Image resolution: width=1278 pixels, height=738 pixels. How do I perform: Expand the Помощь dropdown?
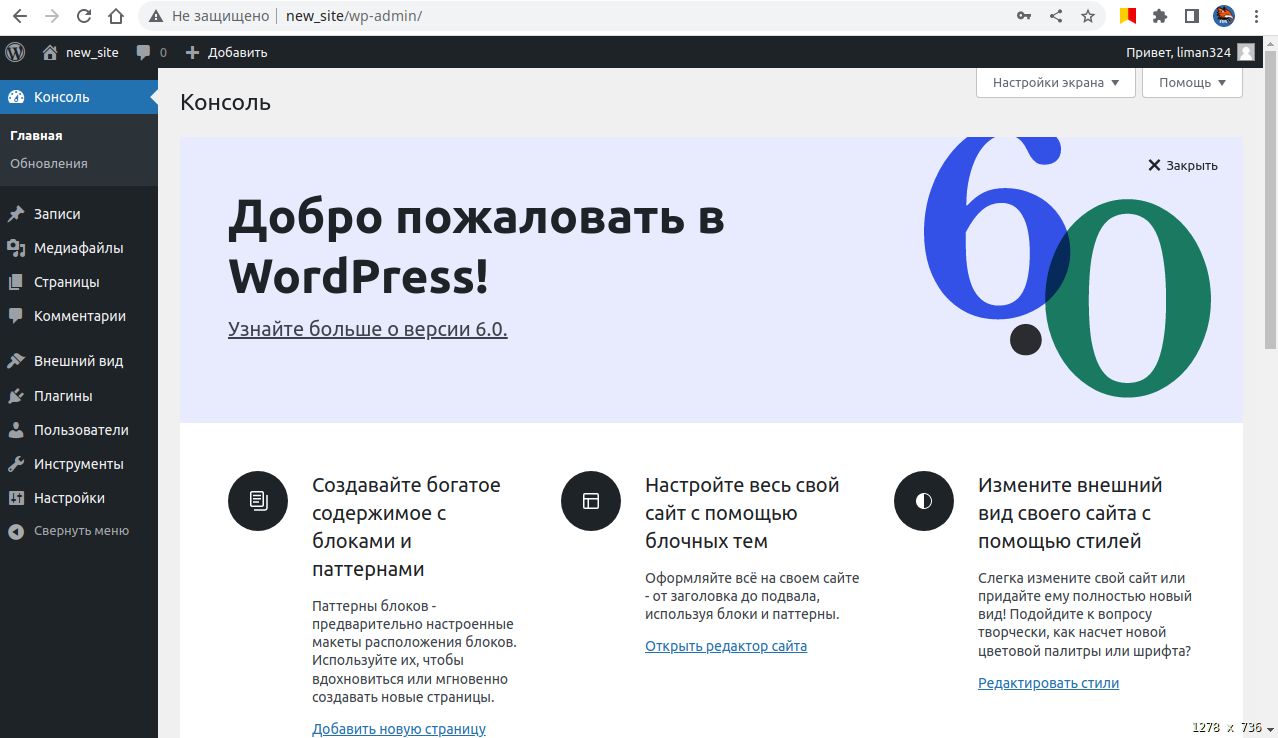[x=1192, y=83]
